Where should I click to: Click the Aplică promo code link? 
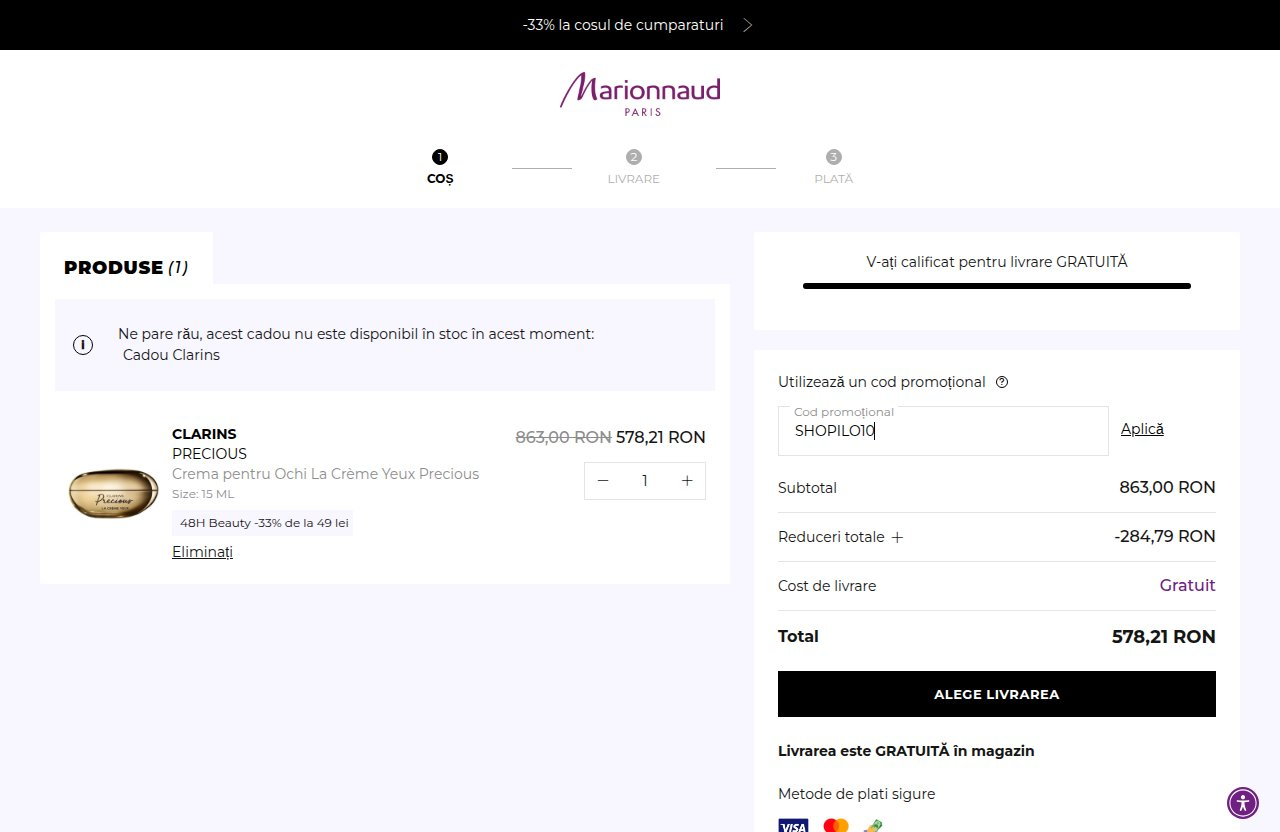1142,429
